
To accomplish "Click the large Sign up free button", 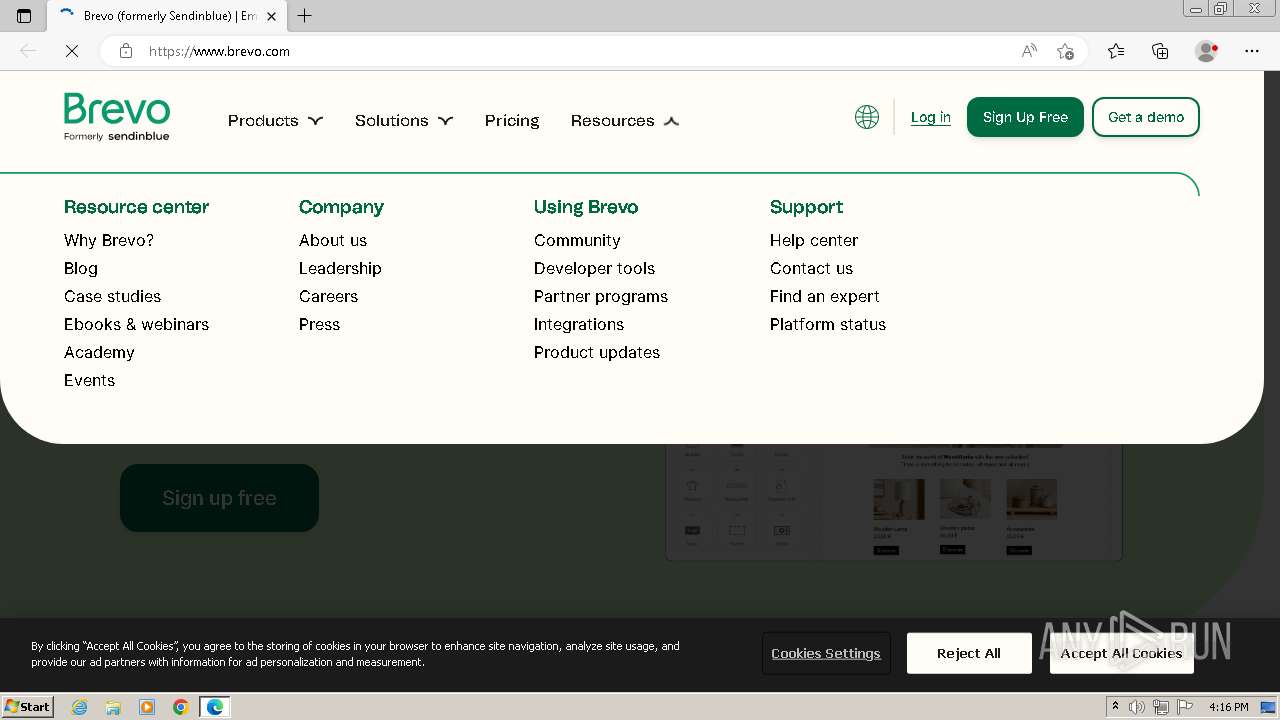I will point(219,498).
